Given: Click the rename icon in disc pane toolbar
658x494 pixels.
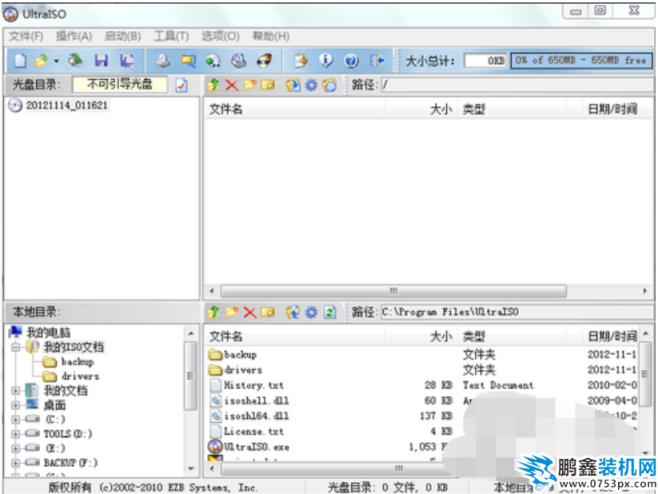Looking at the screenshot, I should click(x=268, y=85).
